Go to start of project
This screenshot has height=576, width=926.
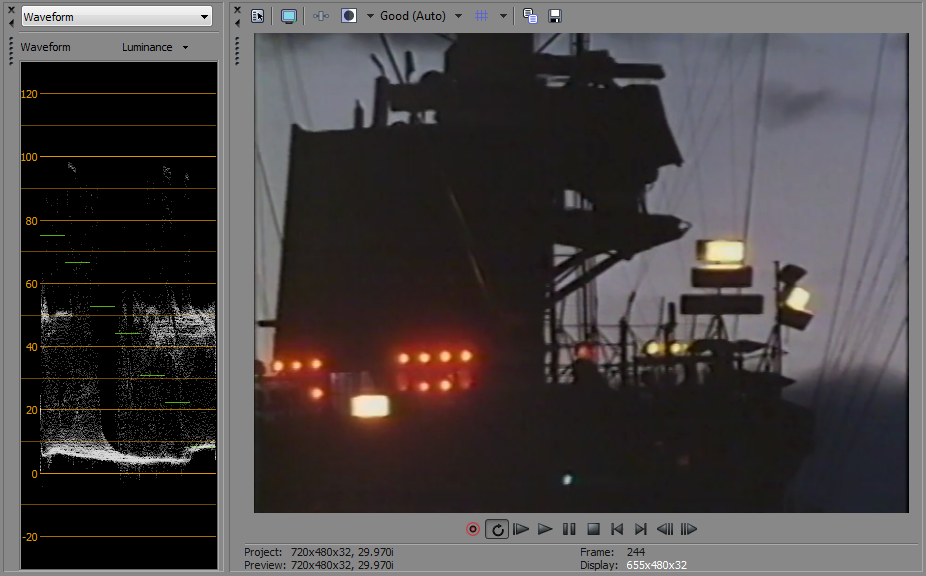[617, 529]
